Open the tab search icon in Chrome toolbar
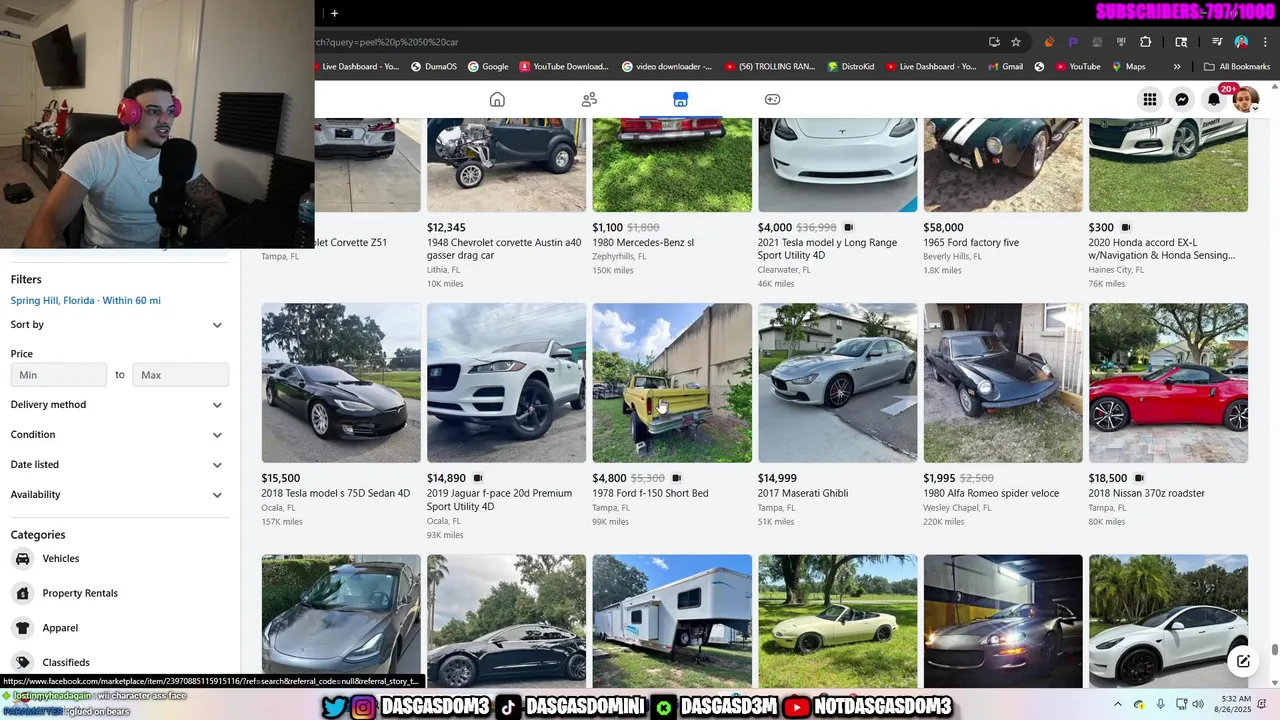1280x720 pixels. (x=1181, y=42)
